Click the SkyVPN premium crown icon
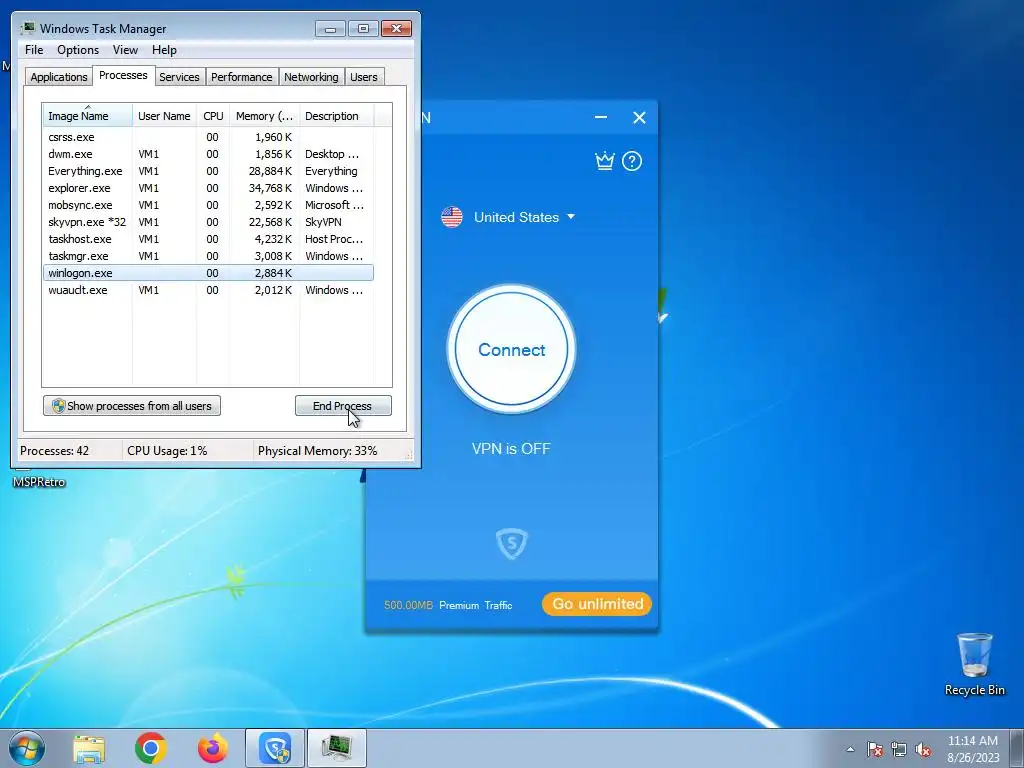Image resolution: width=1024 pixels, height=768 pixels. [605, 161]
